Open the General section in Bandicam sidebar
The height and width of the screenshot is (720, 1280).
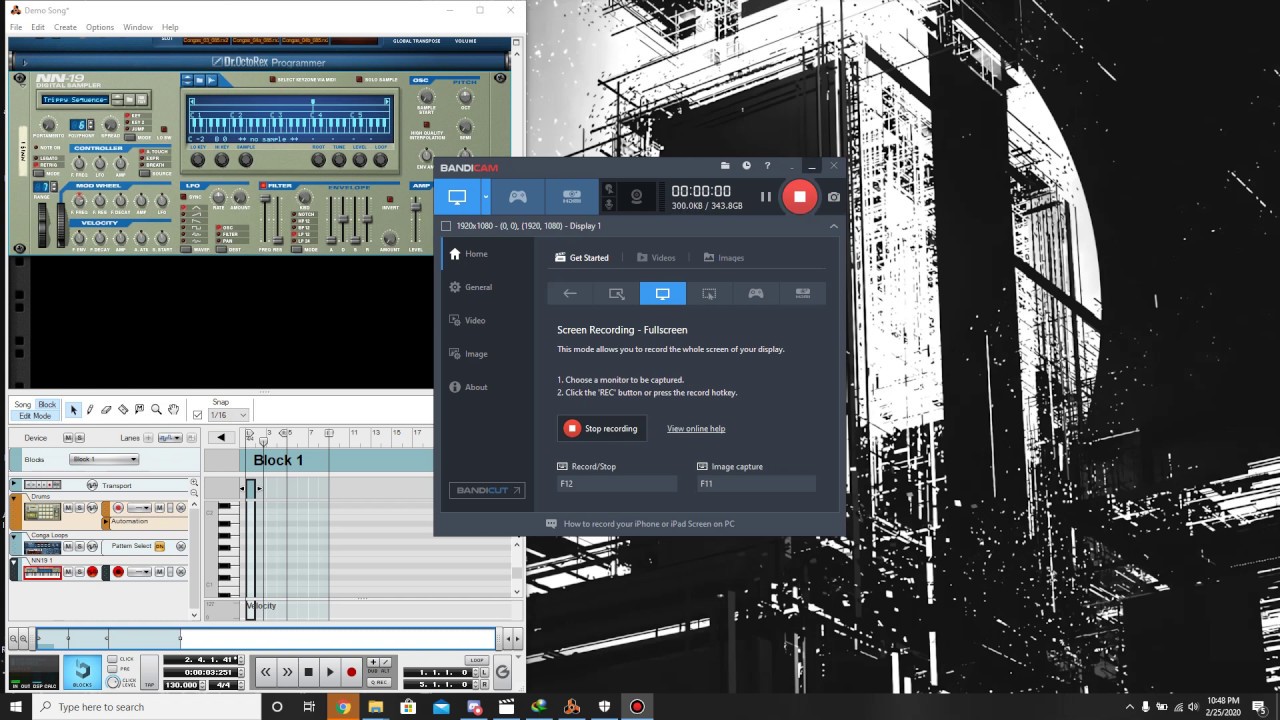tap(471, 287)
